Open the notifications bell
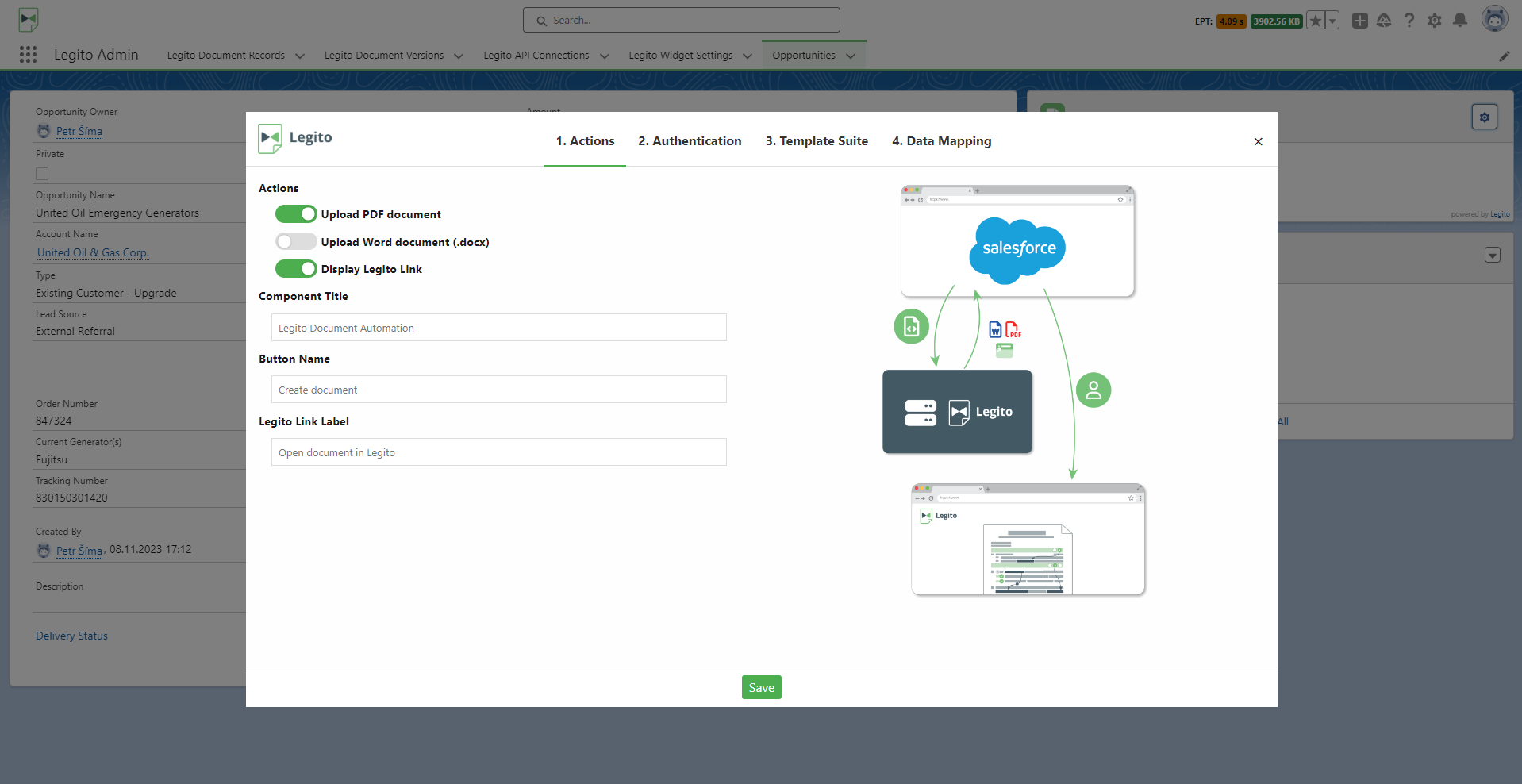The image size is (1522, 784). pyautogui.click(x=1460, y=21)
